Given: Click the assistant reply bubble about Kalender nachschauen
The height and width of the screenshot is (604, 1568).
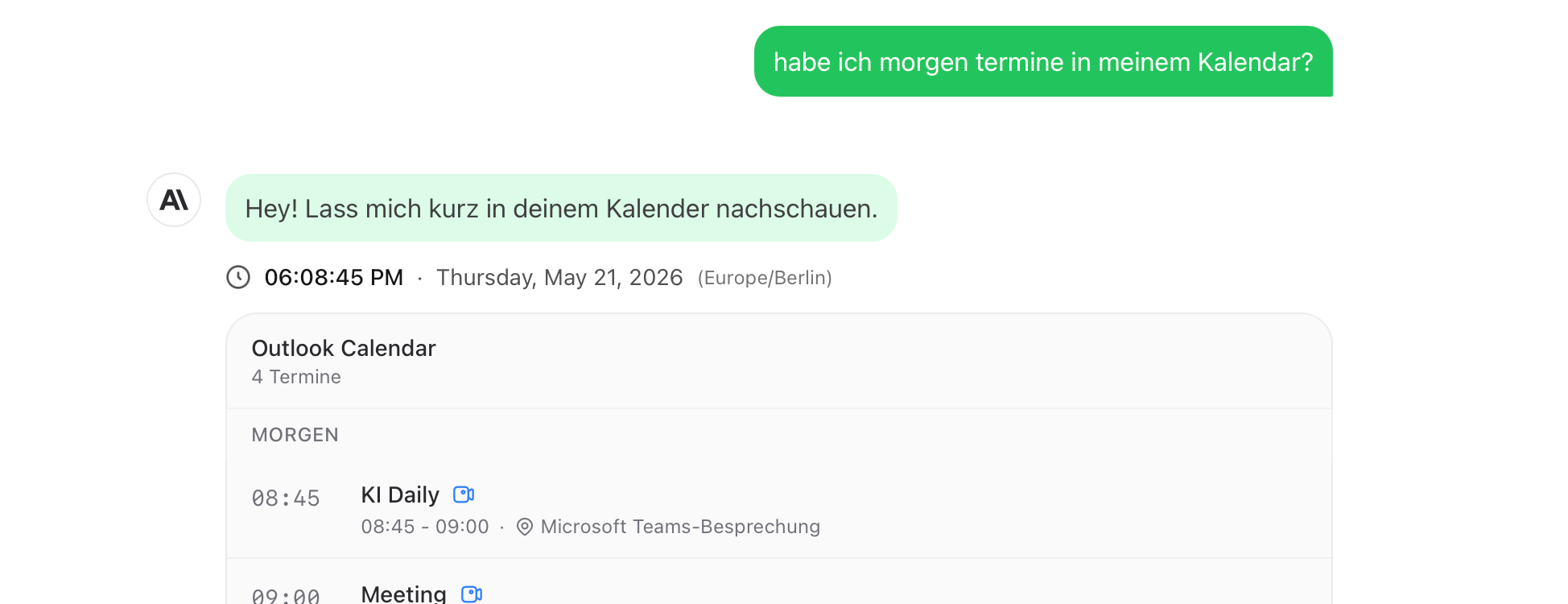Looking at the screenshot, I should (x=561, y=208).
